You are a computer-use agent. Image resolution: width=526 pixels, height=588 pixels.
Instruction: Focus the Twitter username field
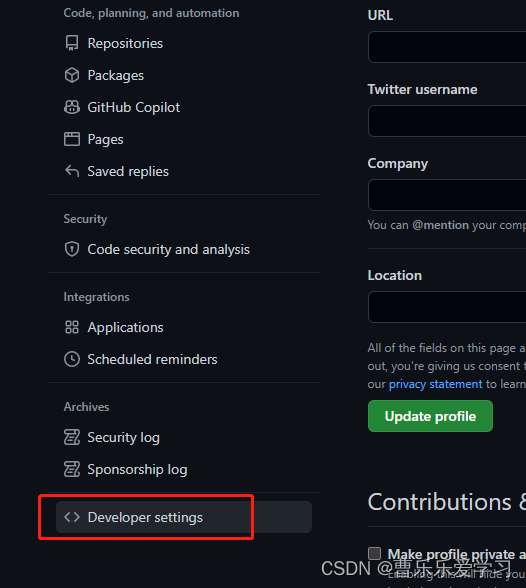[x=447, y=121]
